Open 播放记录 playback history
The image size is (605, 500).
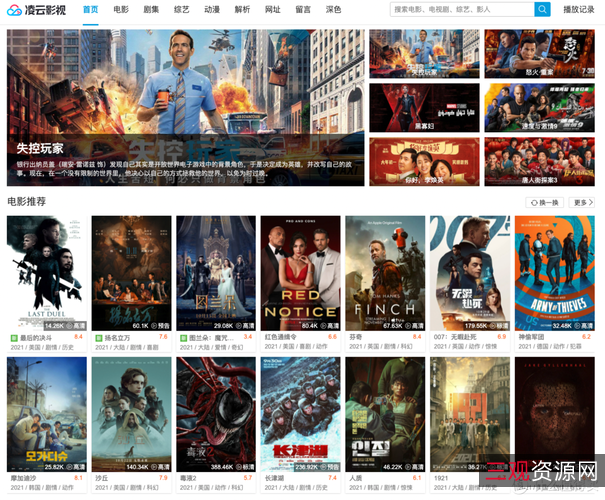pos(578,10)
